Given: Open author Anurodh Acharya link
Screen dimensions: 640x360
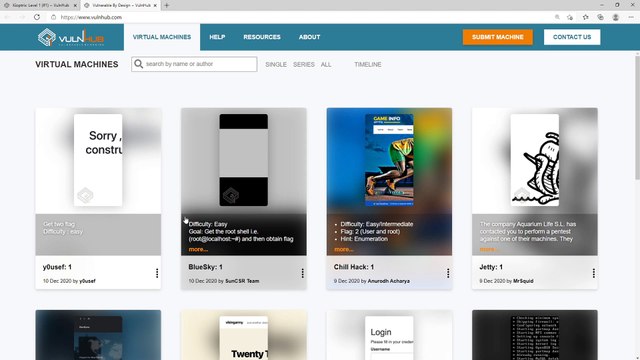Looking at the screenshot, I should 389,281.
